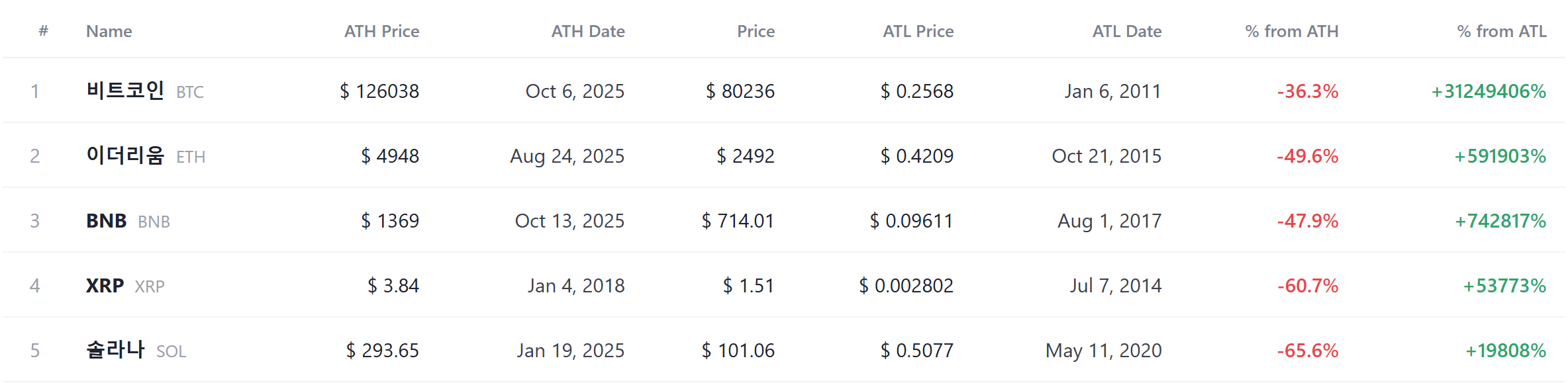Select Bitcoin's ATH price $ 126038

click(379, 91)
